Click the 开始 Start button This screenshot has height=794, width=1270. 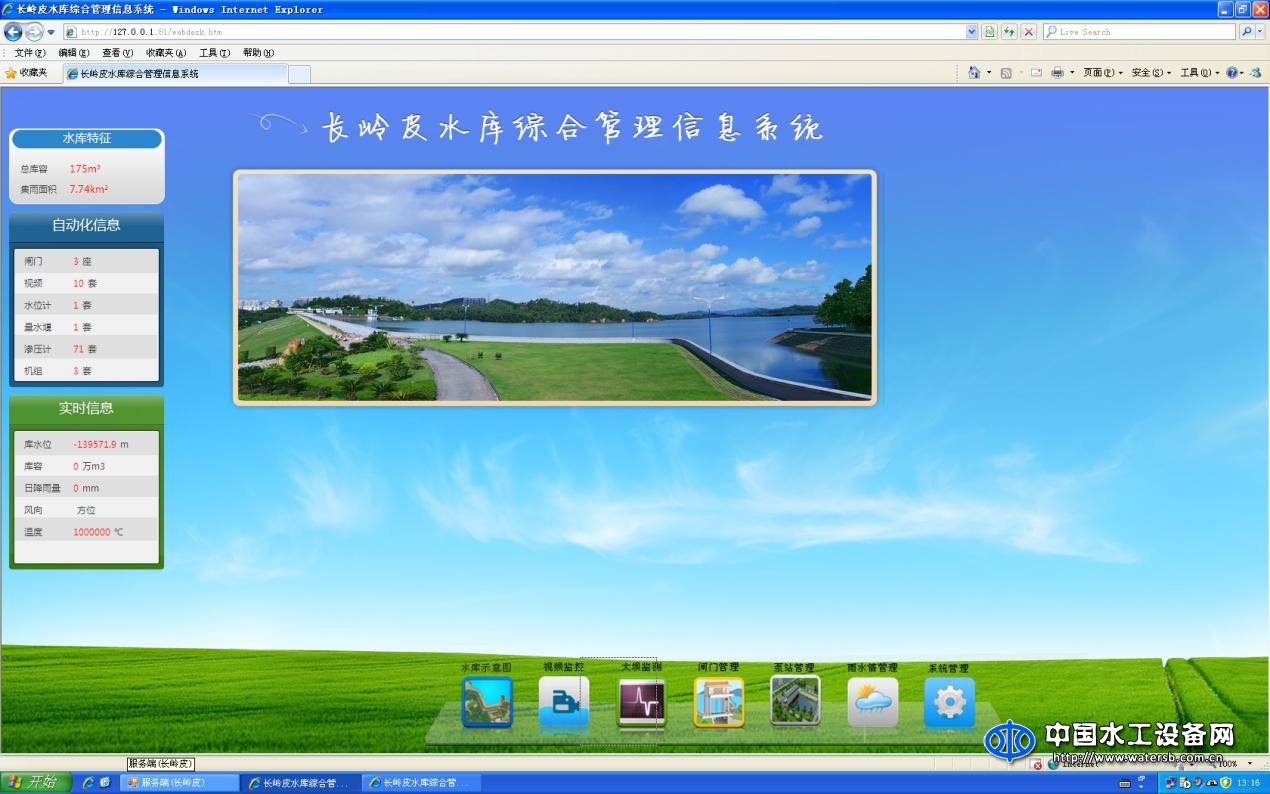coord(36,782)
